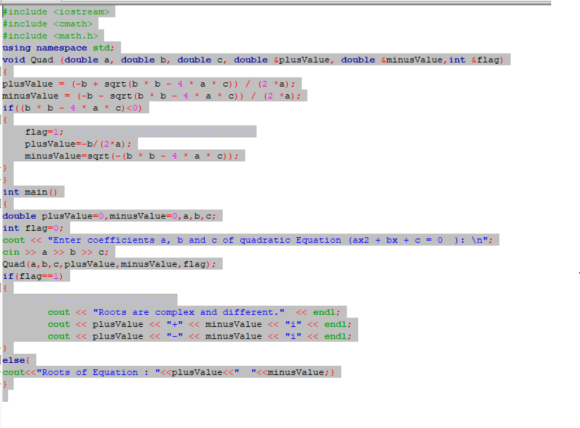Click the '#include <math.h>' directive
This screenshot has height=428, width=580.
click(x=51, y=36)
